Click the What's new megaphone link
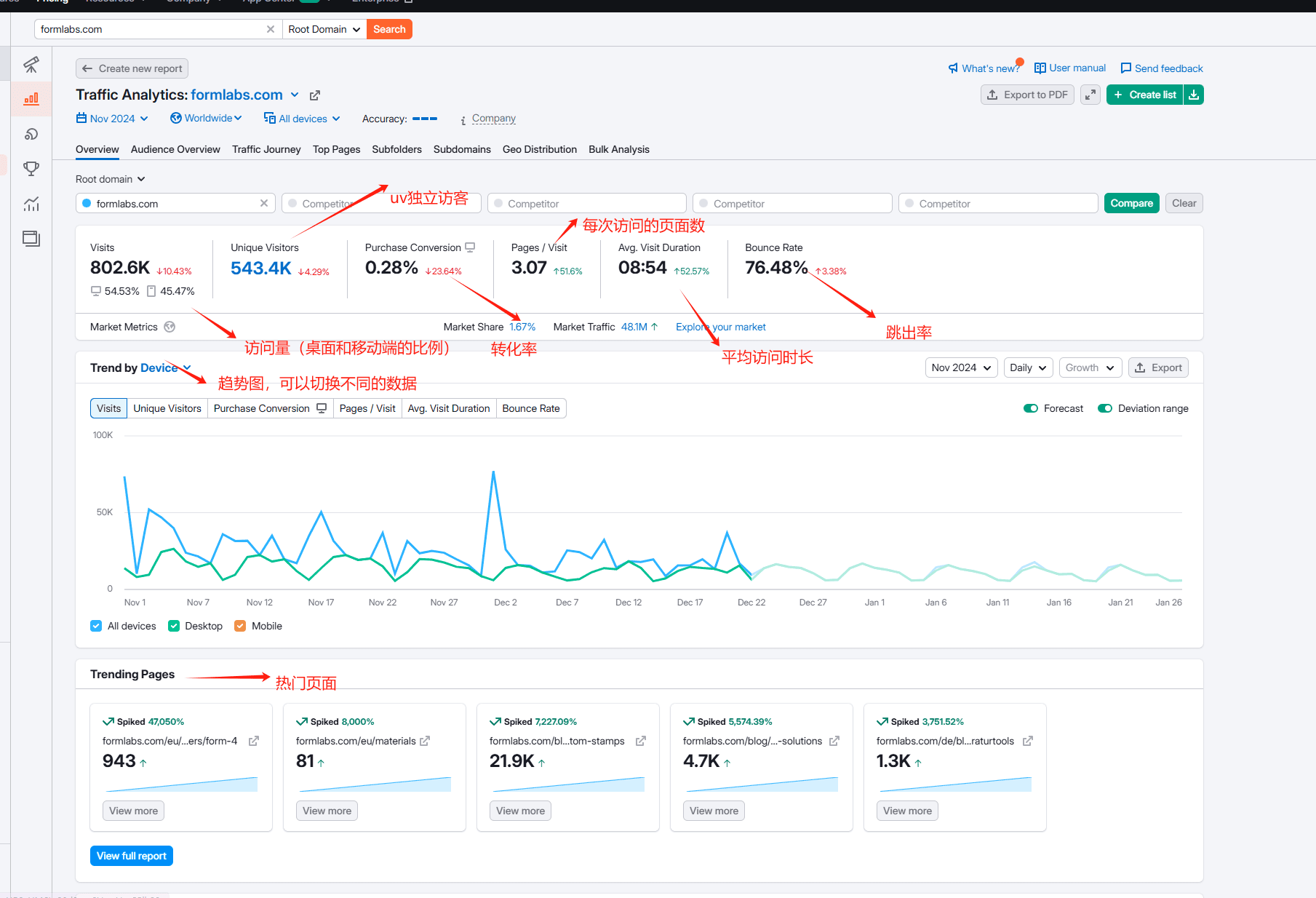Viewport: 1316px width, 898px height. 984,68
